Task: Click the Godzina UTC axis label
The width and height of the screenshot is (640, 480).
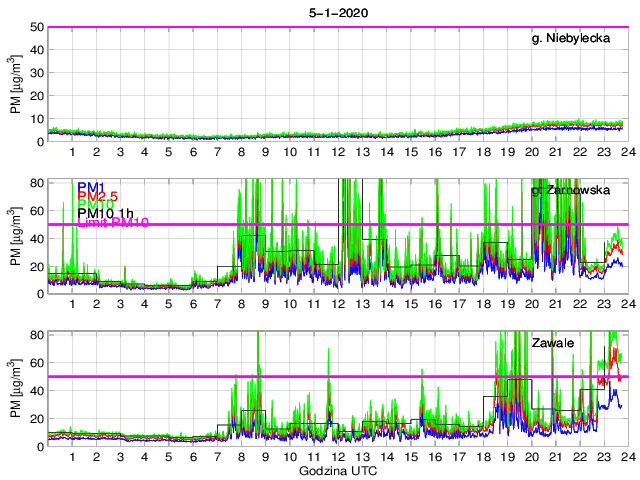Action: point(338,470)
